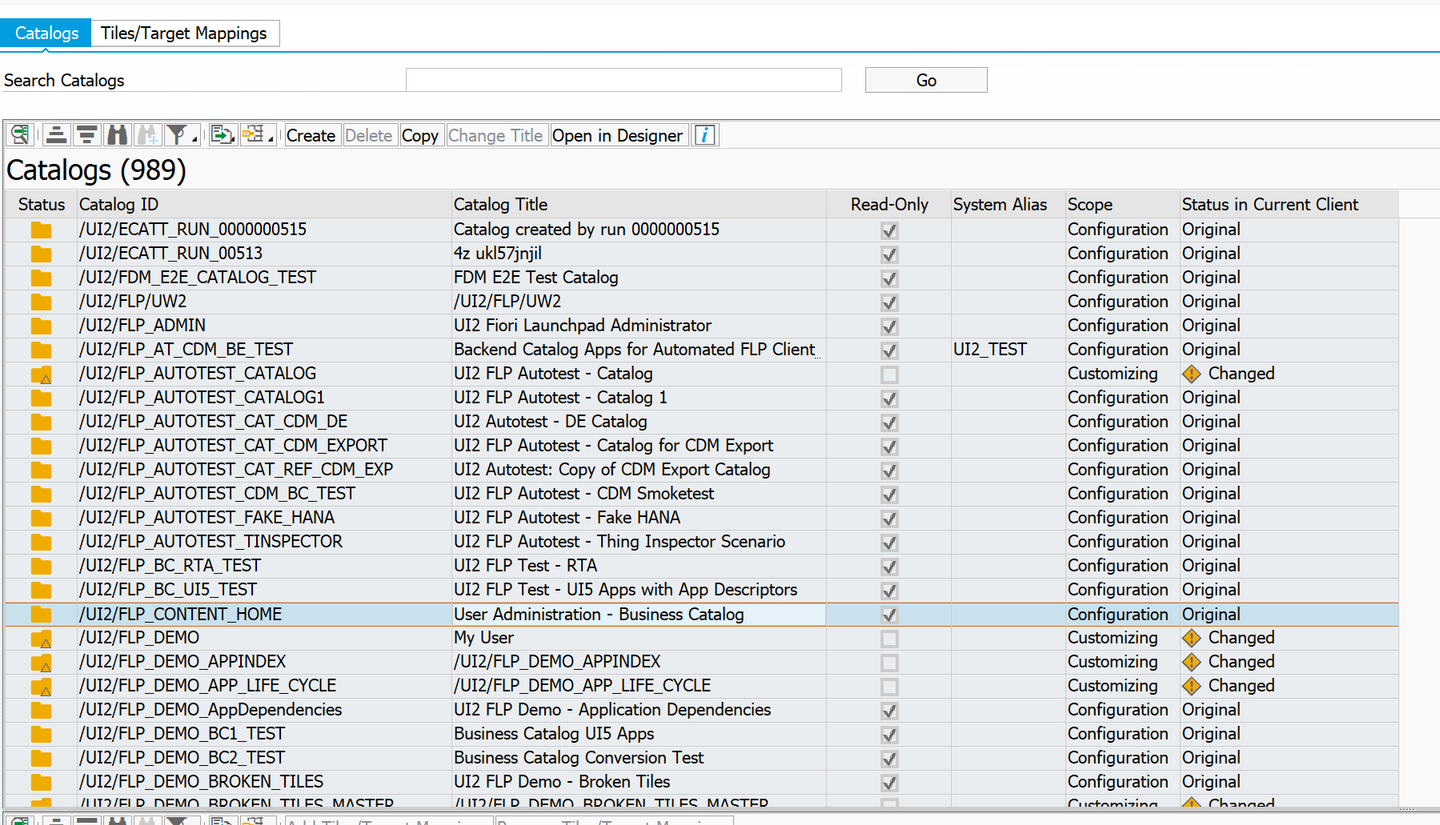Click the status icon of /UI2/FLP_DEMO_APP_LIFE_CYCLE row

41,686
